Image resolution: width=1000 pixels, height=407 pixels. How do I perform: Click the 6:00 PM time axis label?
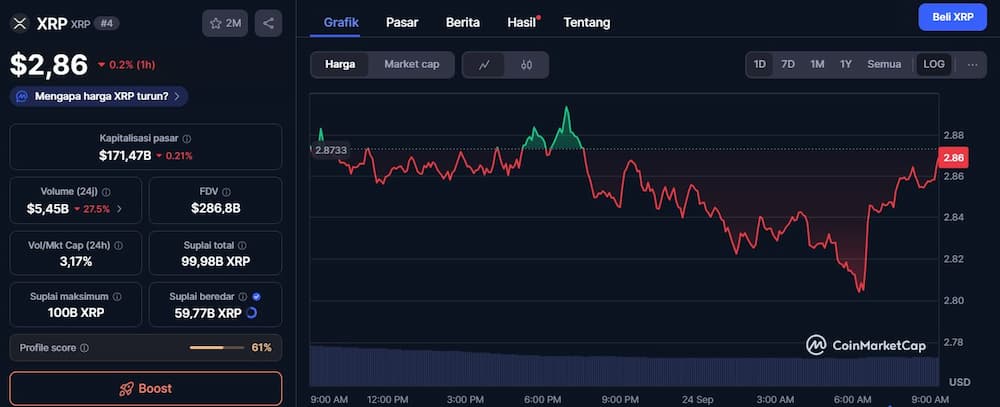tap(542, 399)
